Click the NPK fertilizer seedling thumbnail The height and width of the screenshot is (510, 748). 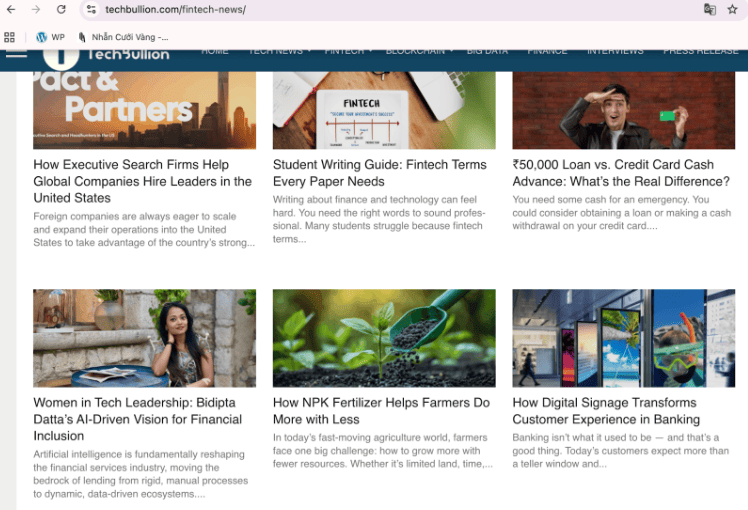pos(384,338)
